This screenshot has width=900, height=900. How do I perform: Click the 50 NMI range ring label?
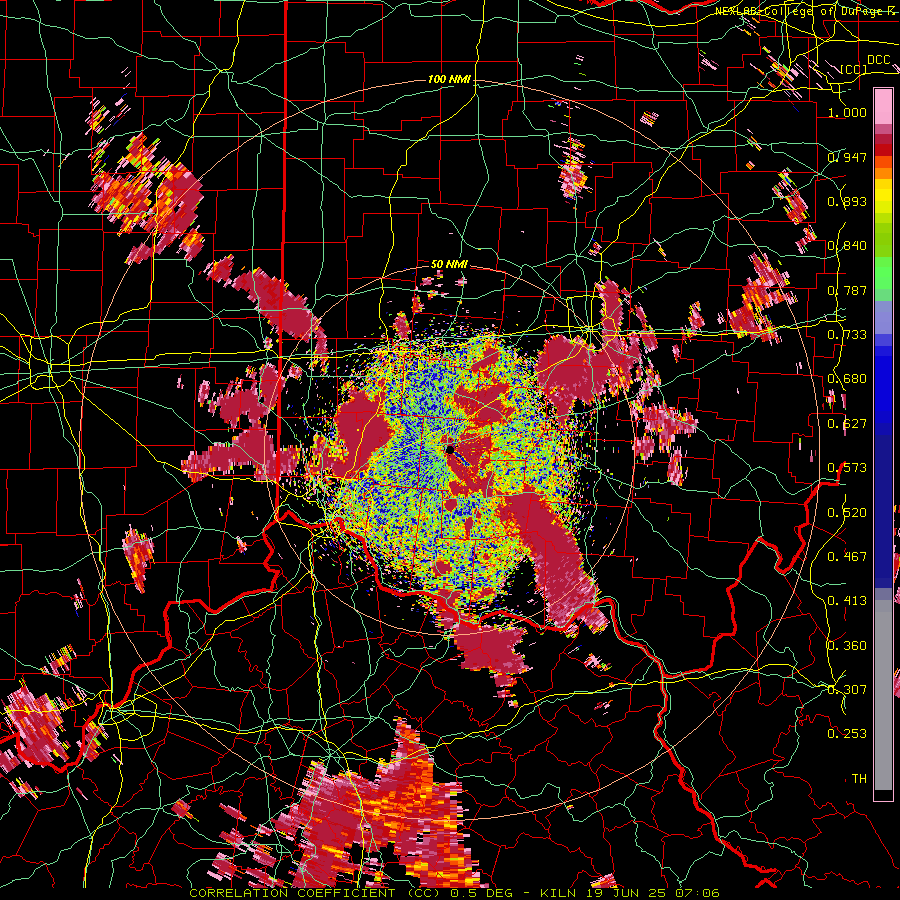[449, 264]
